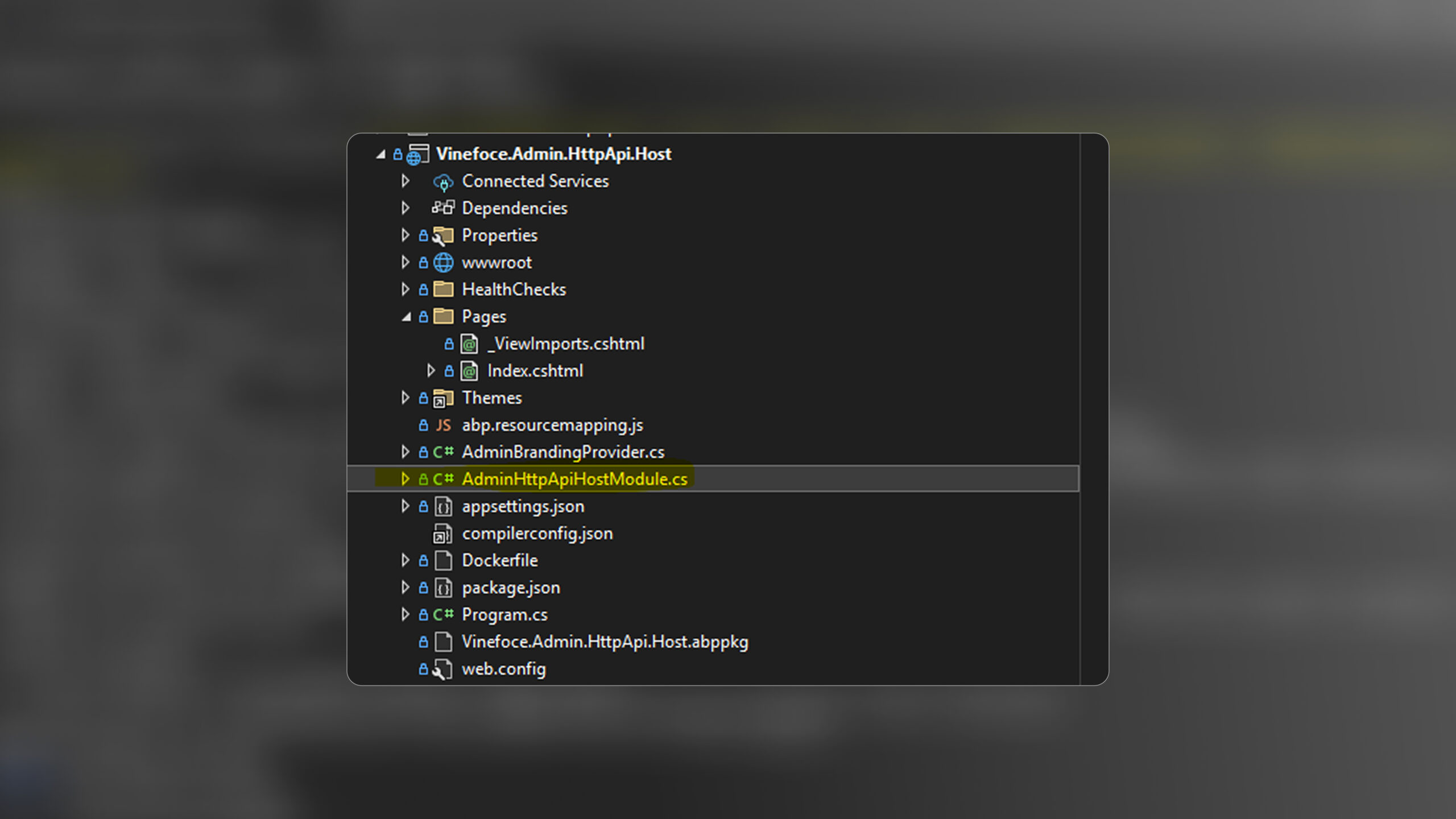Click the _ViewImports.cshtml Razor file icon
Image resolution: width=1456 pixels, height=819 pixels.
[x=469, y=344]
